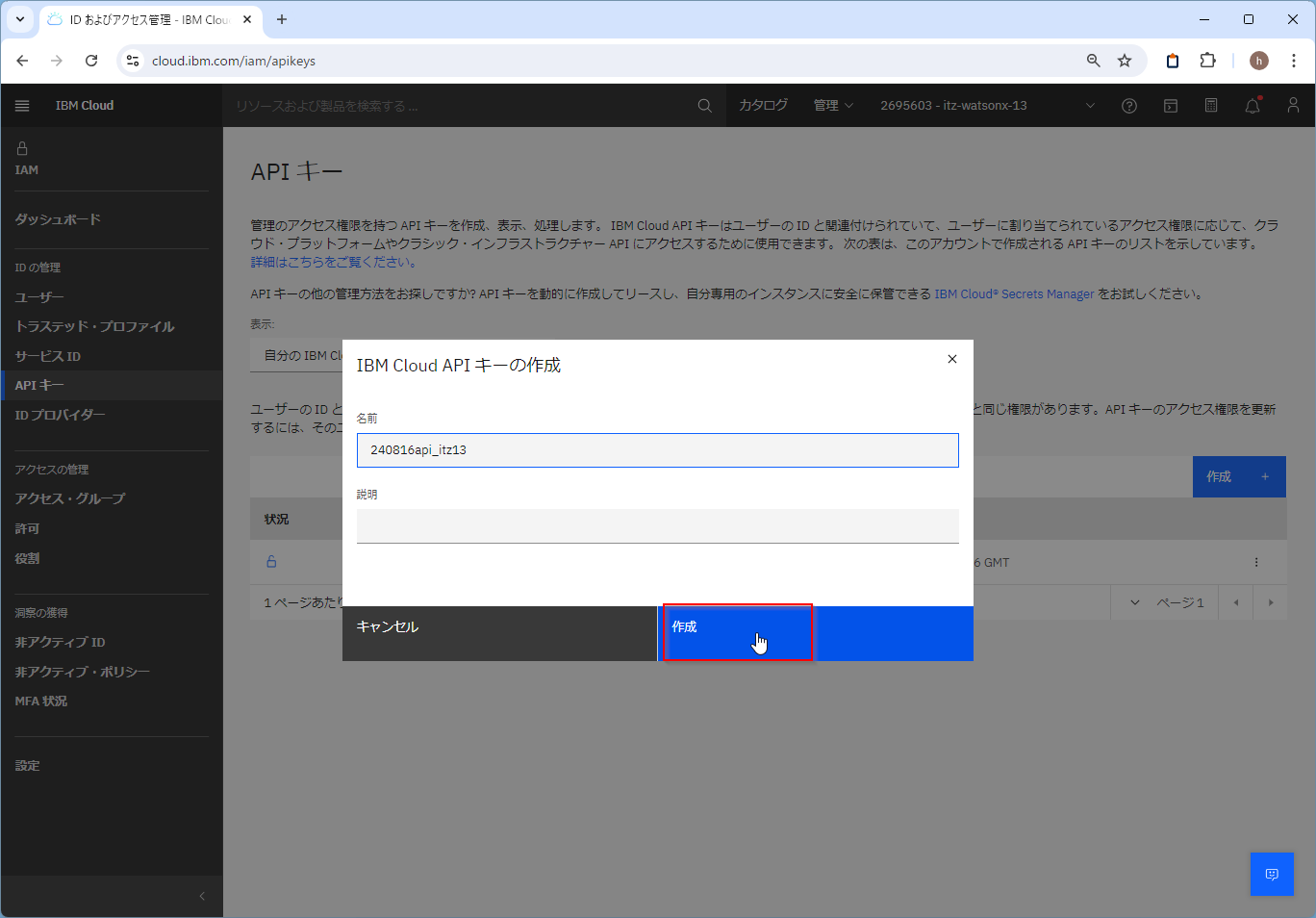Reload the page with refresh icon
1316x918 pixels.
[91, 61]
